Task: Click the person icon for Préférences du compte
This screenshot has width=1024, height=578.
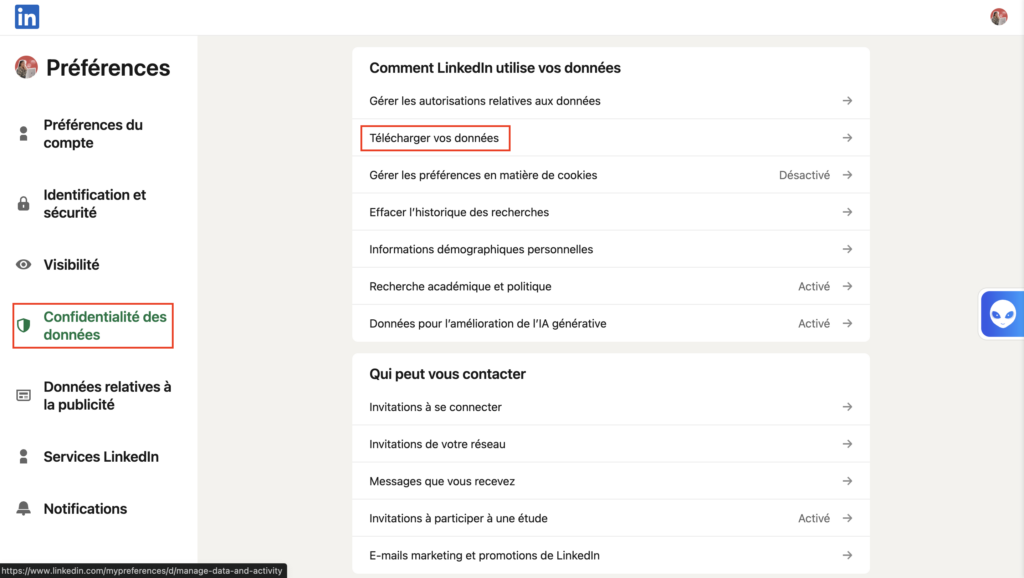Action: point(24,134)
